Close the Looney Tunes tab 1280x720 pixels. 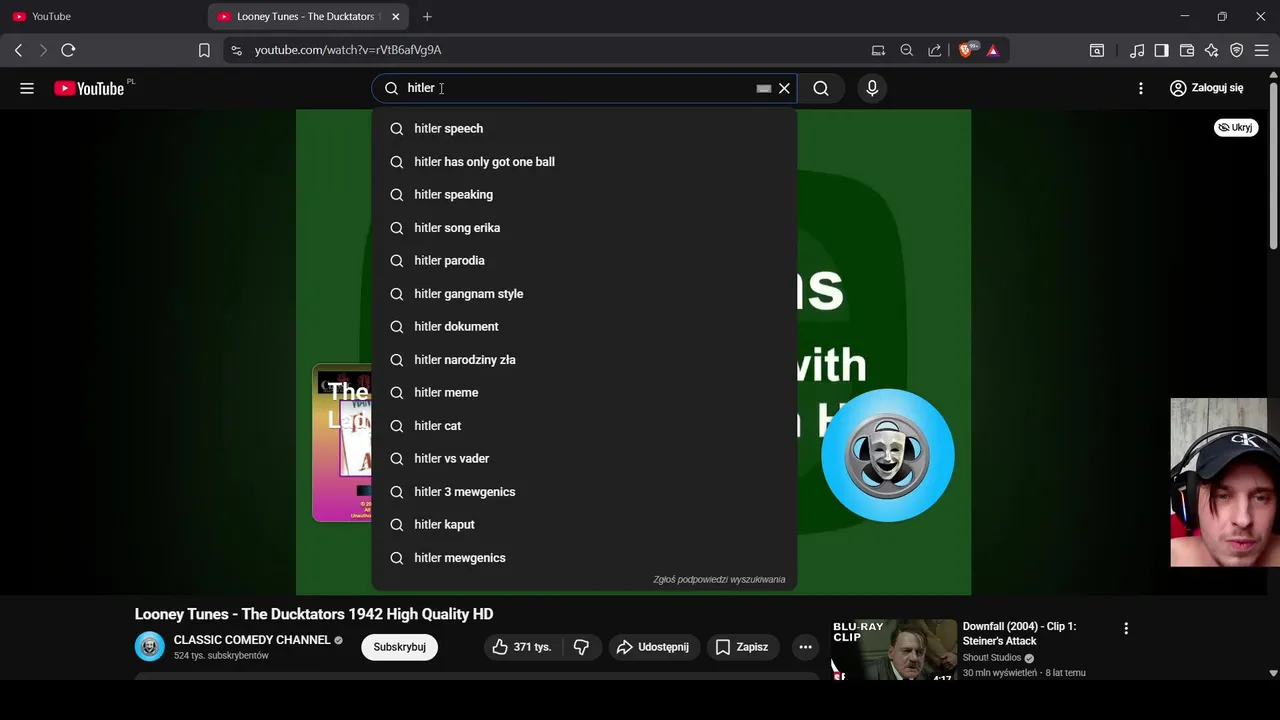pos(396,16)
